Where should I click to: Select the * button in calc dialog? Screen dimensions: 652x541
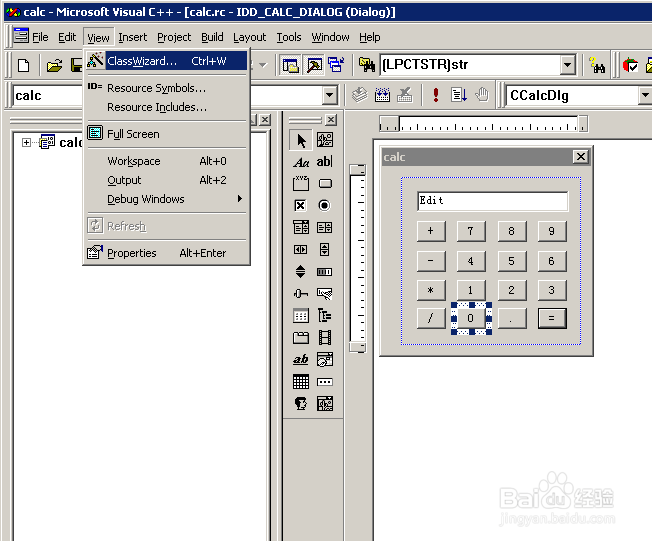431,290
